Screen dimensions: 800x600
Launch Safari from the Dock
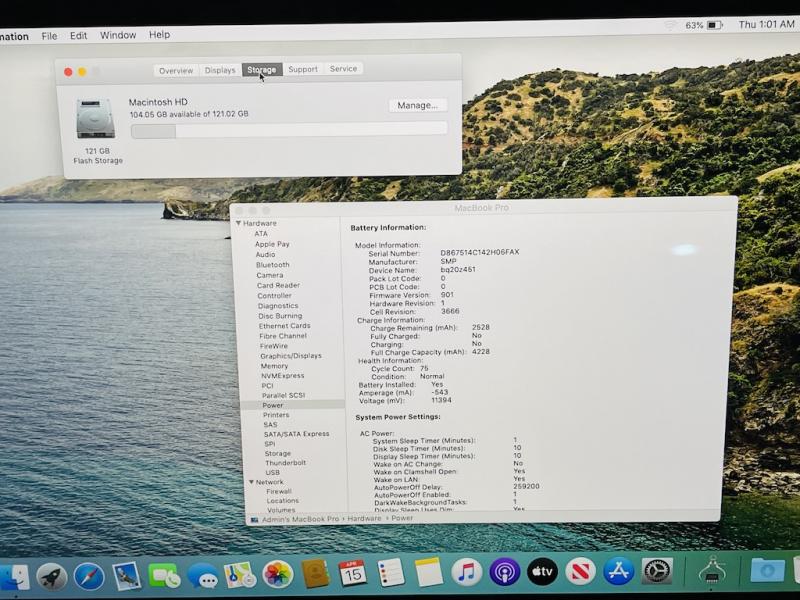point(89,577)
